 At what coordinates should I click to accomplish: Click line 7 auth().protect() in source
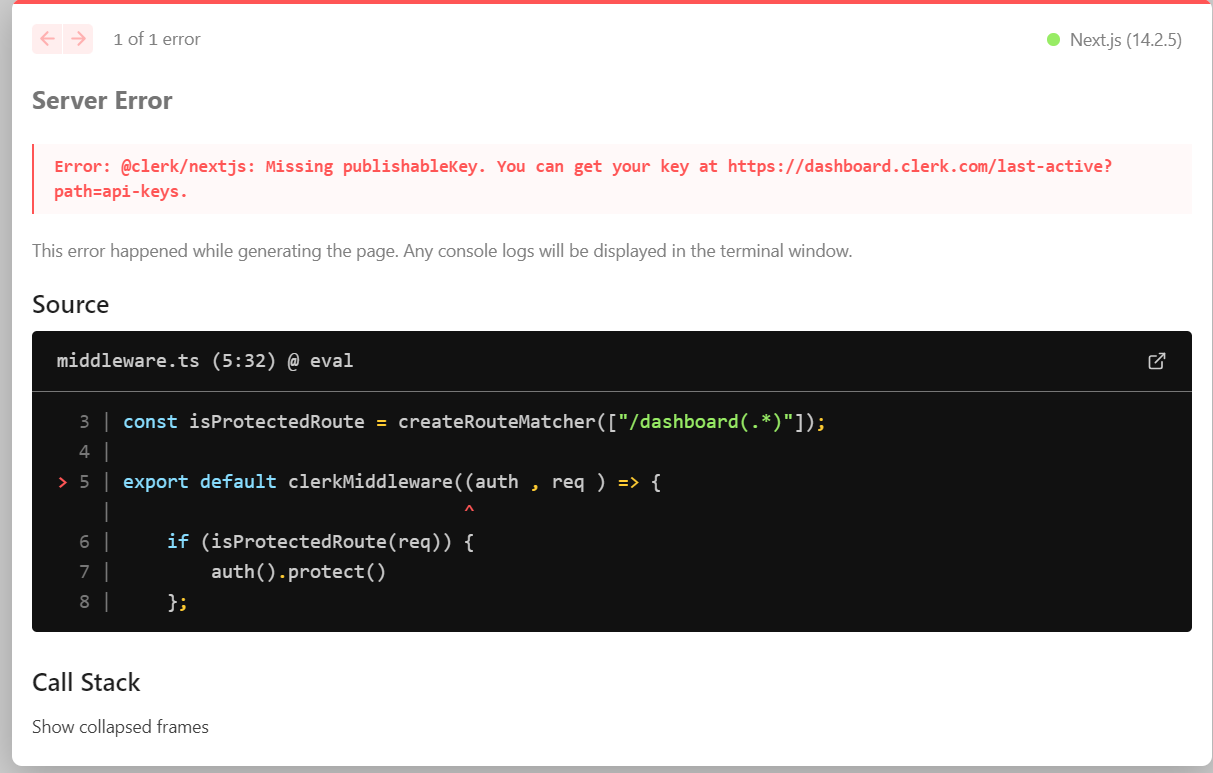click(298, 571)
